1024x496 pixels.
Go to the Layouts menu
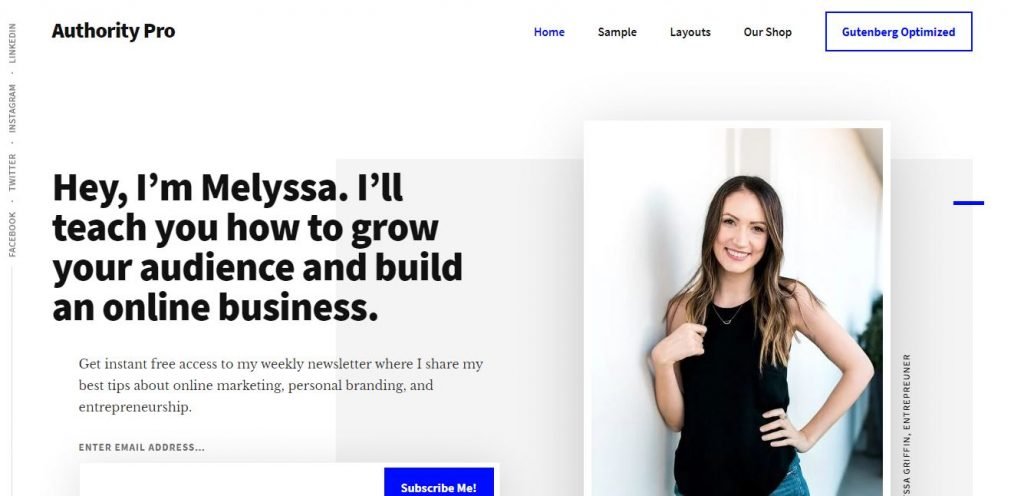[690, 32]
